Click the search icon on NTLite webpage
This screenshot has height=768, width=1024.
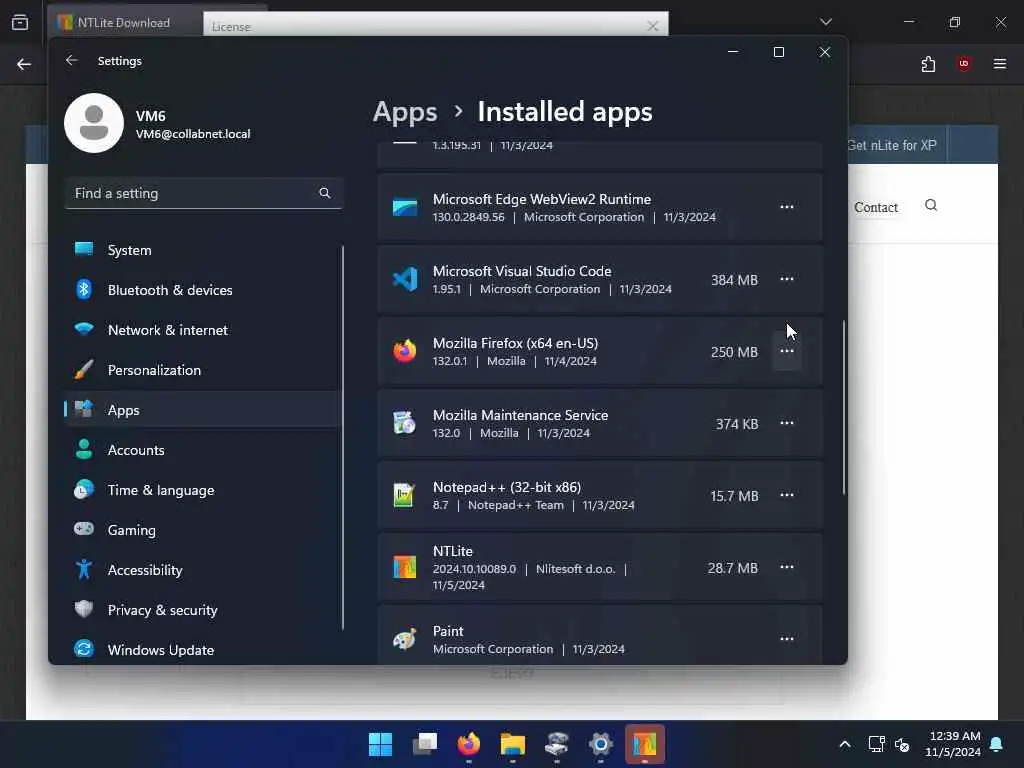[931, 206]
